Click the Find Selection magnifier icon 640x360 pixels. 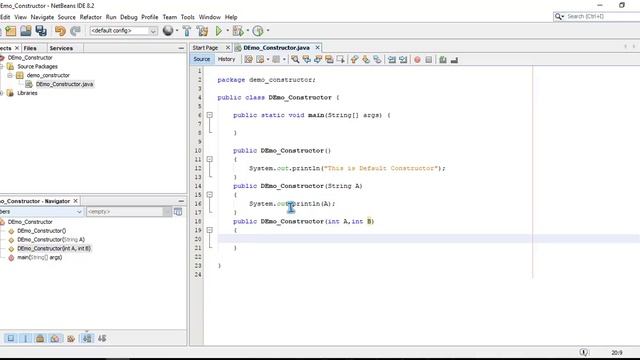[x=295, y=60]
